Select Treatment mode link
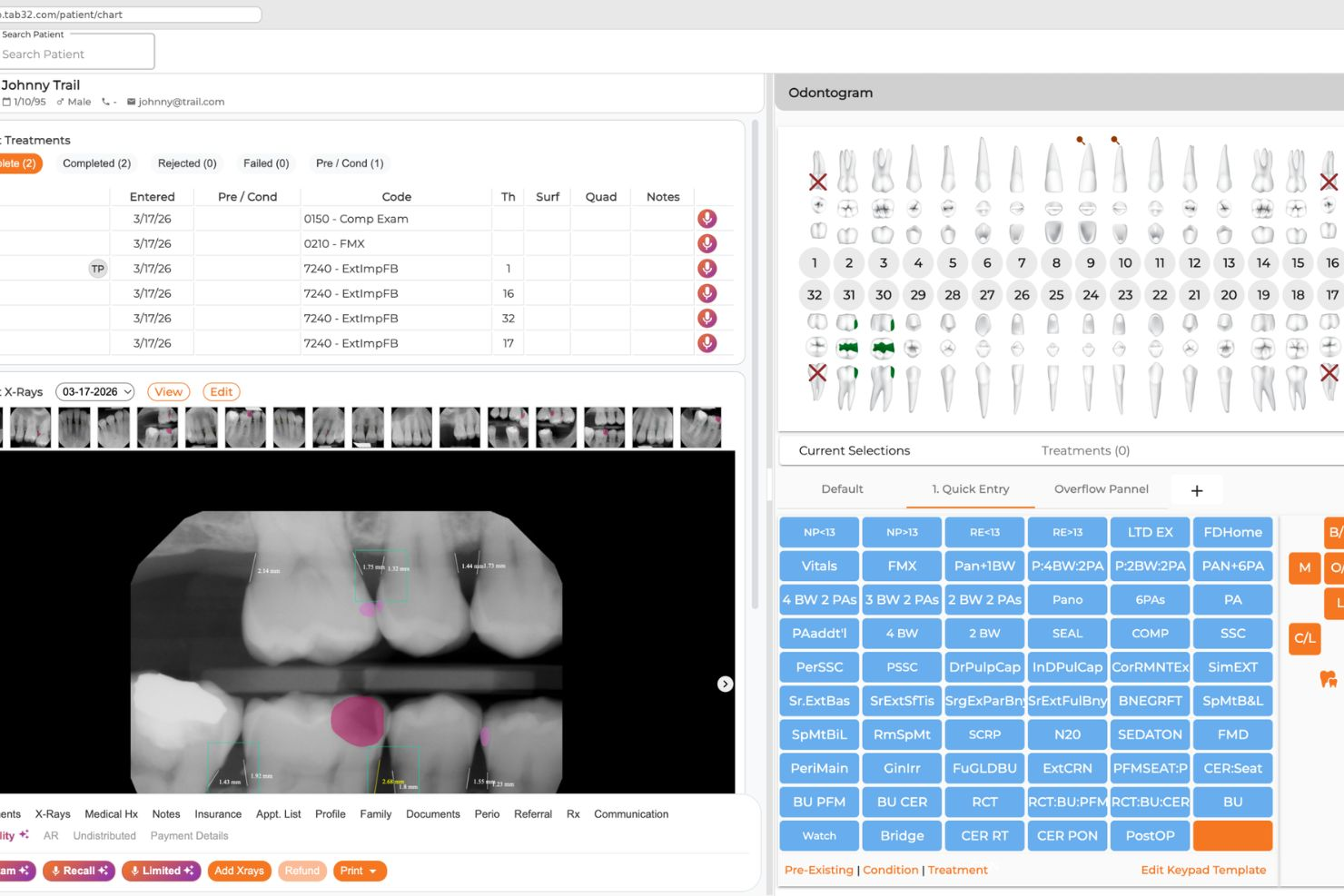 (x=957, y=870)
